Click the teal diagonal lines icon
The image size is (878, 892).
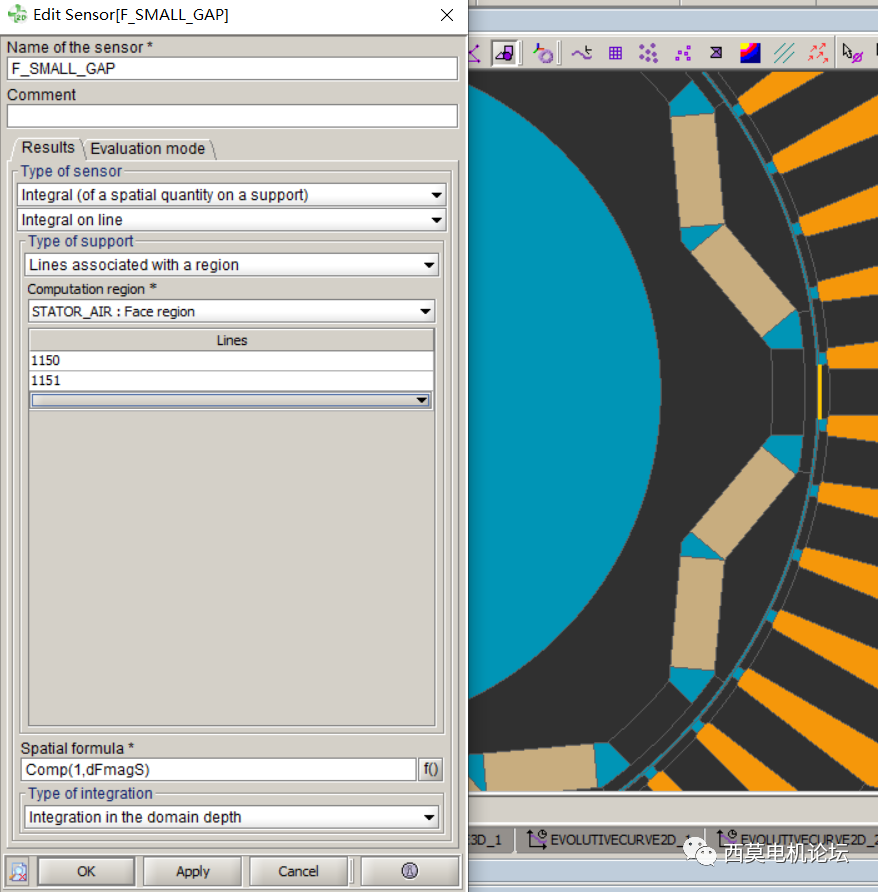[x=784, y=53]
